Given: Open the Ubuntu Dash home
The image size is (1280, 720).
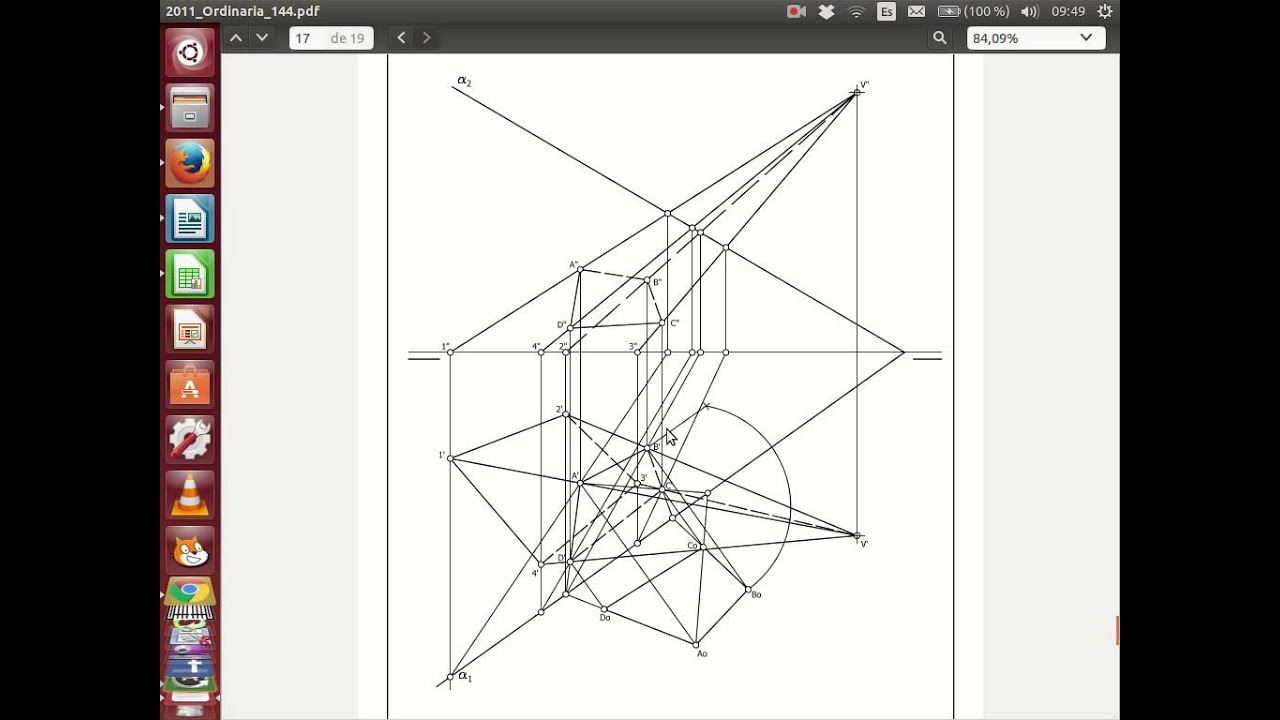Looking at the screenshot, I should click(x=190, y=53).
